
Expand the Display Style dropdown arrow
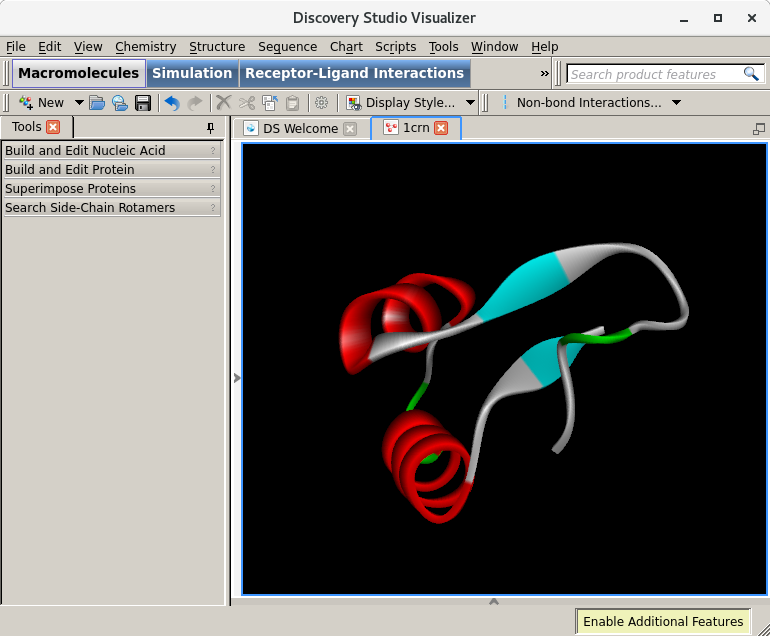(x=470, y=102)
